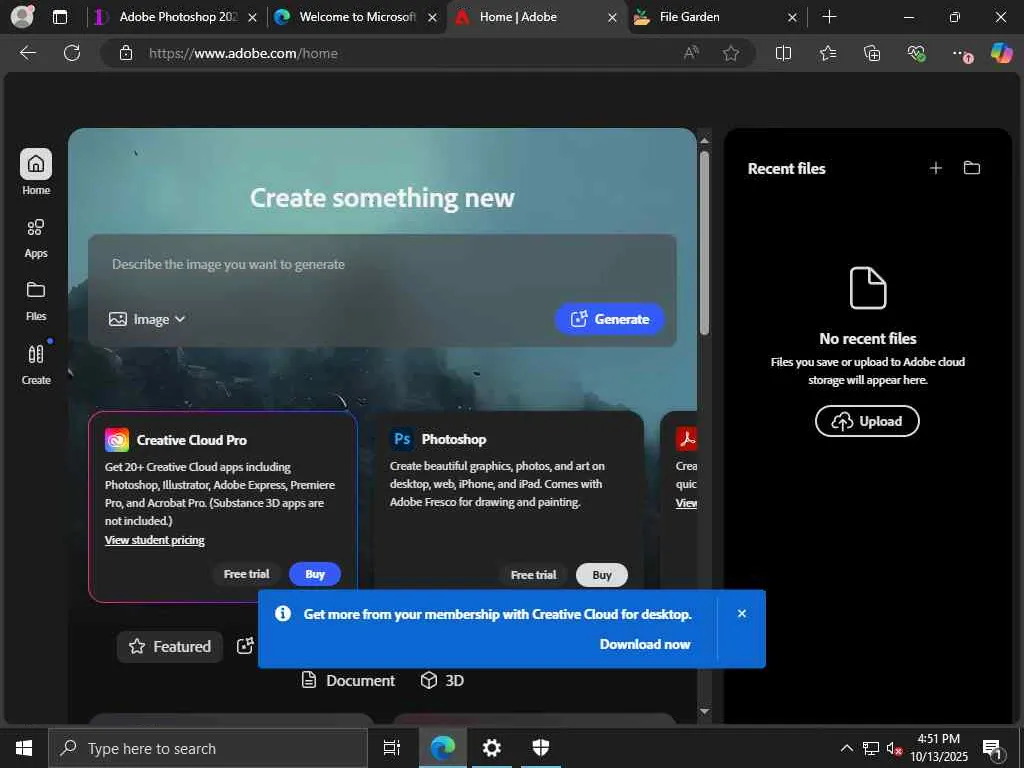Close the Adobe Photoshop tab
Viewport: 1024px width, 768px height.
[x=253, y=18]
